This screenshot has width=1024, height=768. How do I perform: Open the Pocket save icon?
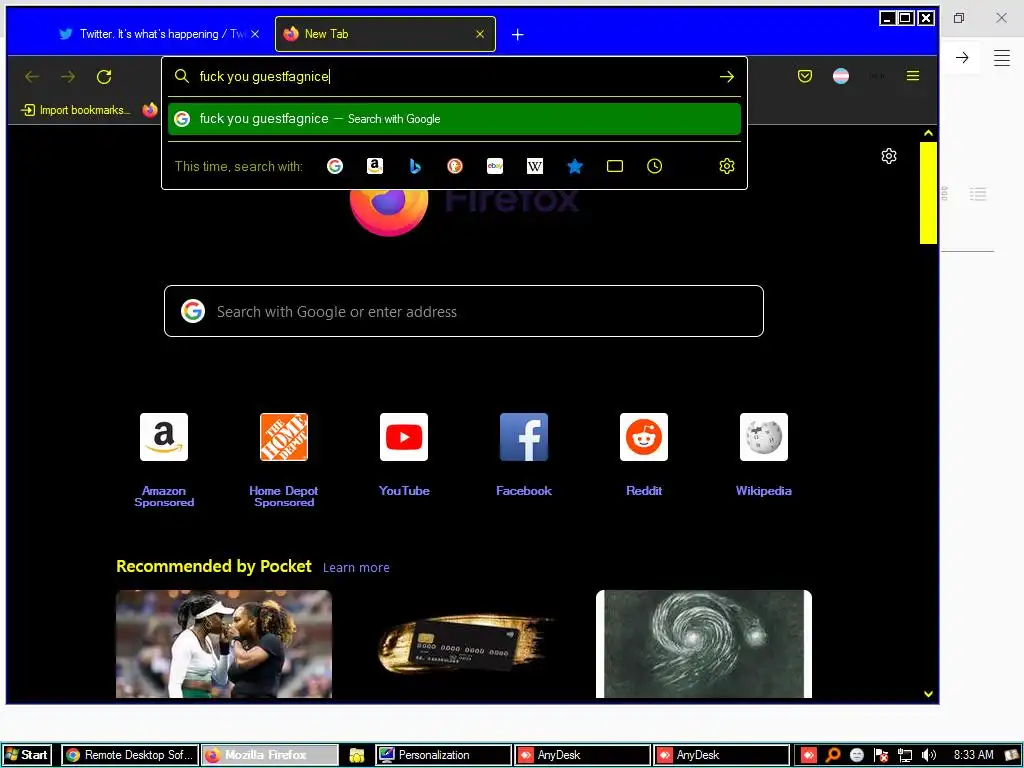805,76
